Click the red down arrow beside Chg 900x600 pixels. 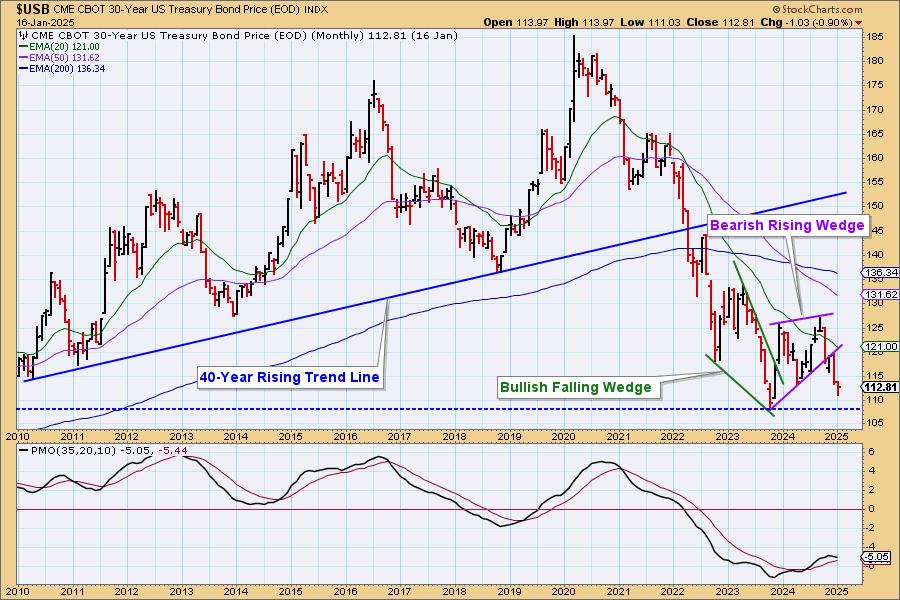pyautogui.click(x=888, y=21)
